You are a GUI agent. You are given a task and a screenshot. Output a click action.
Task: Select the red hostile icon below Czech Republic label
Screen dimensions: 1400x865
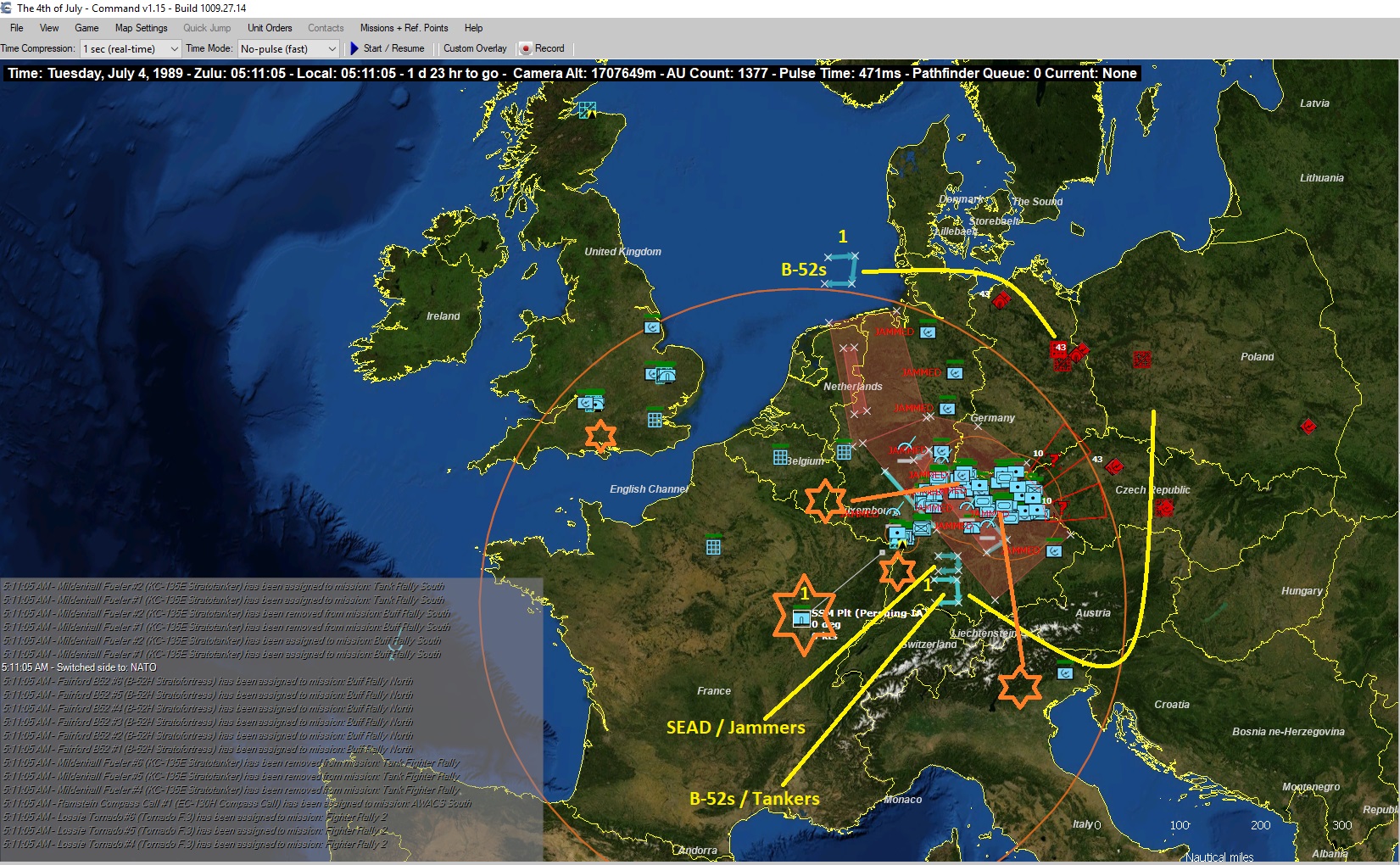pyautogui.click(x=1164, y=508)
